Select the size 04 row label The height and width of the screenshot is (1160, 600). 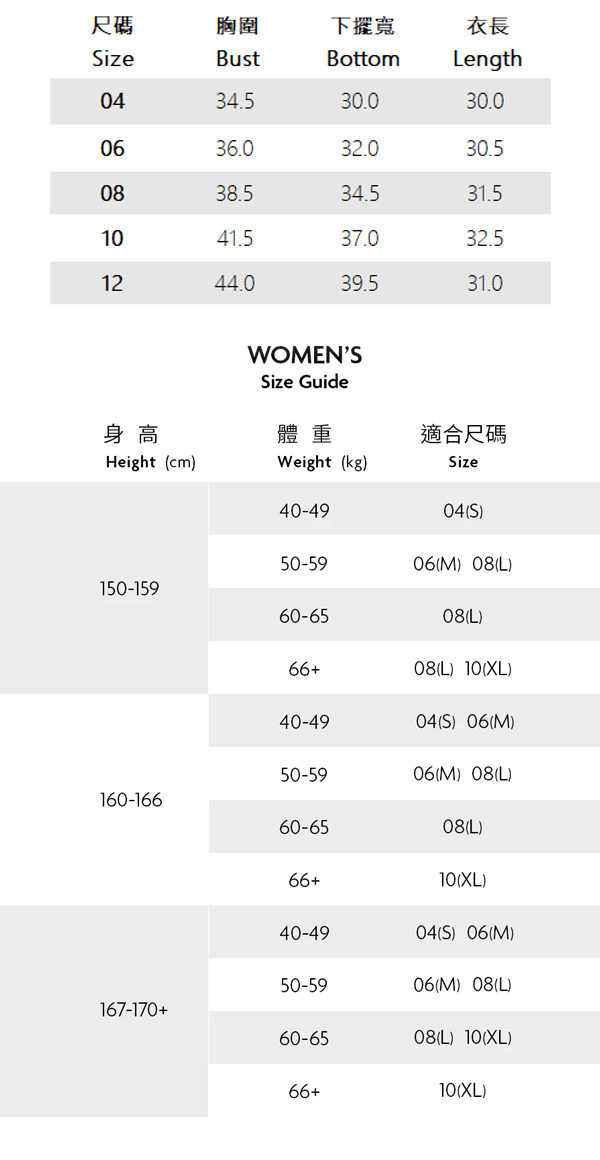coord(112,101)
